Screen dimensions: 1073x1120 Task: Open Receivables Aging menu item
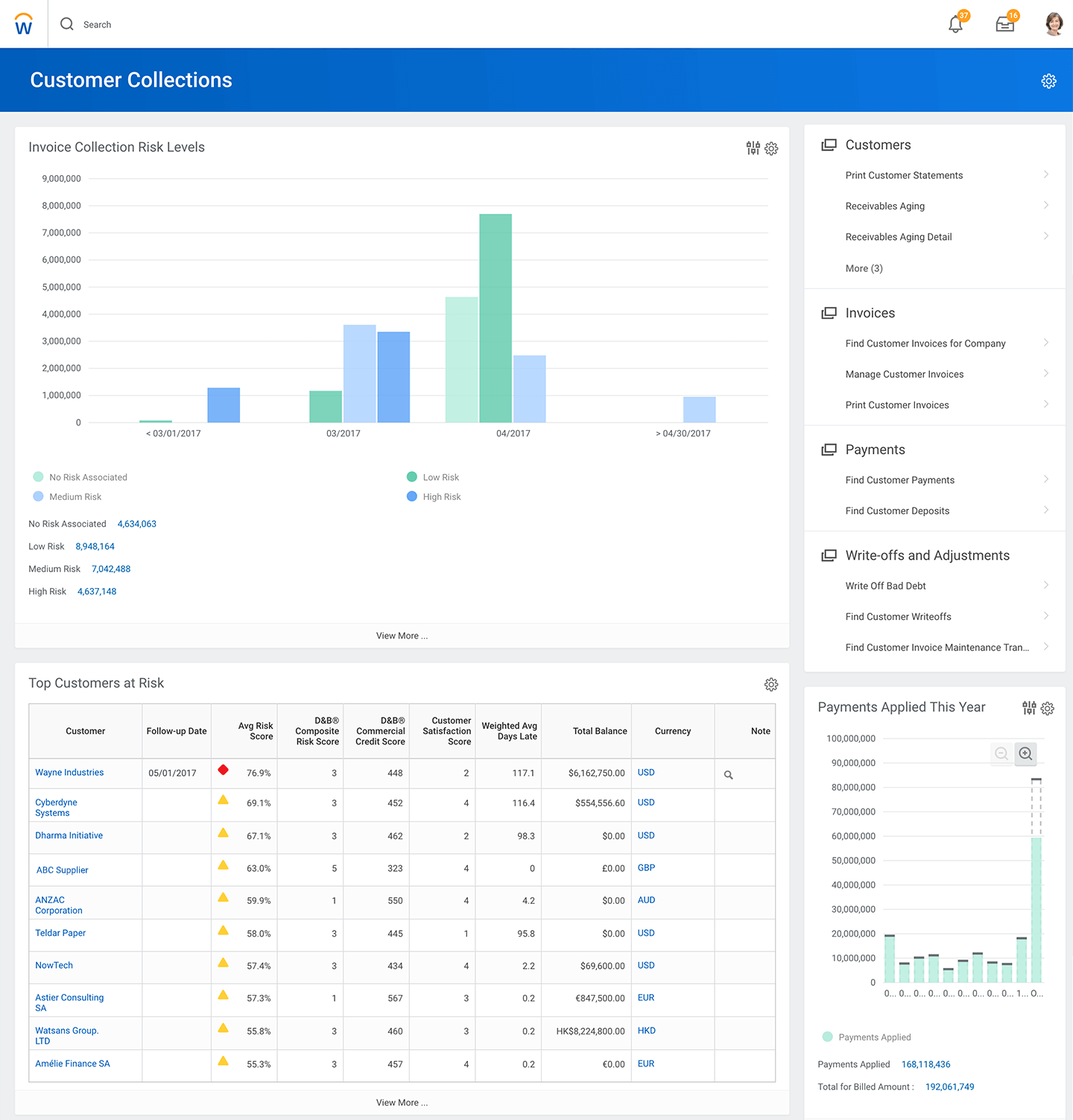tap(884, 206)
